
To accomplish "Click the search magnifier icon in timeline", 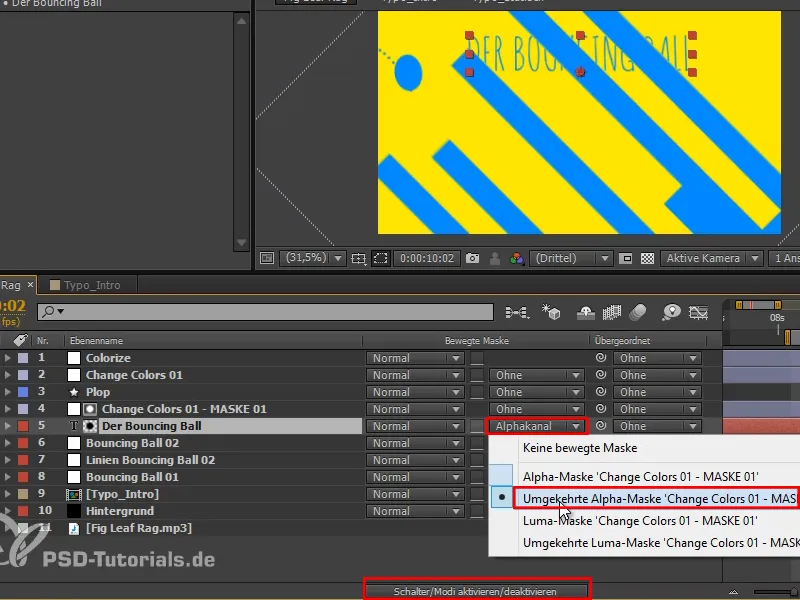I will [49, 311].
